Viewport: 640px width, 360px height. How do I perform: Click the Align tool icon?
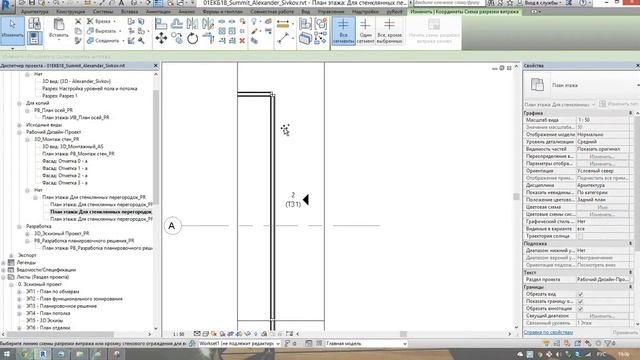click(x=161, y=24)
